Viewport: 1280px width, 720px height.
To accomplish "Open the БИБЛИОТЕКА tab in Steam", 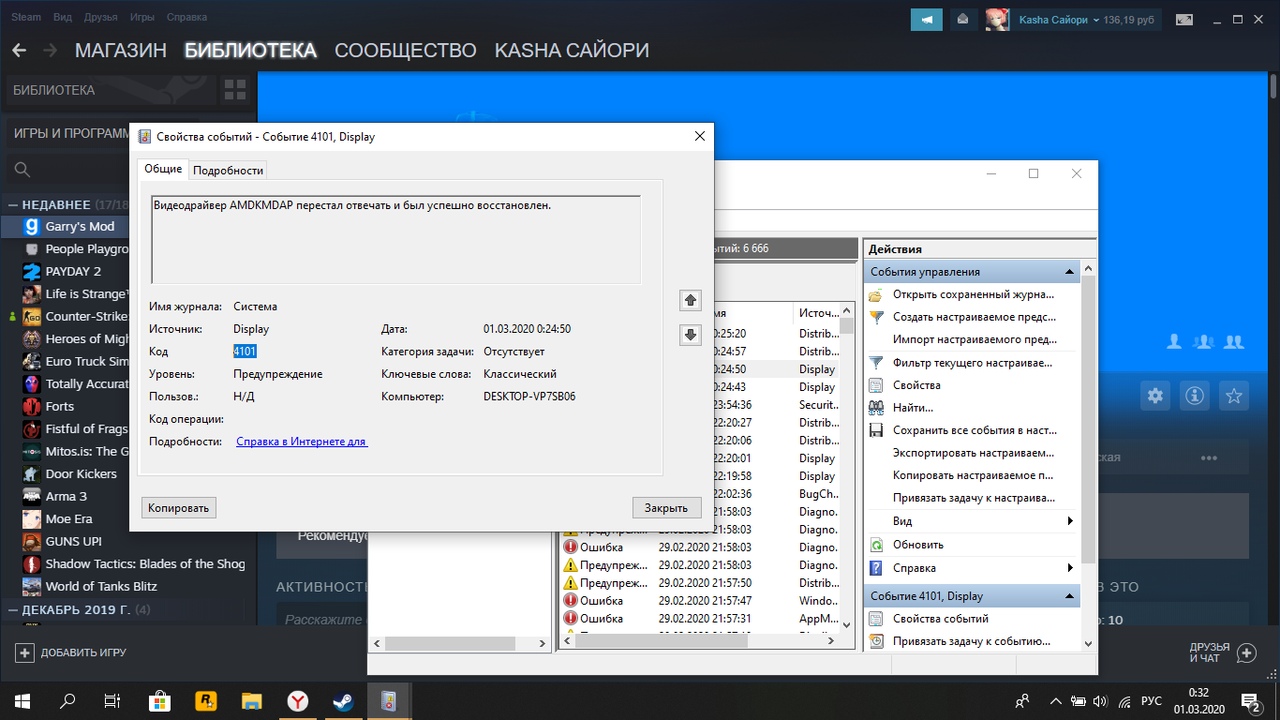I will pyautogui.click(x=250, y=51).
